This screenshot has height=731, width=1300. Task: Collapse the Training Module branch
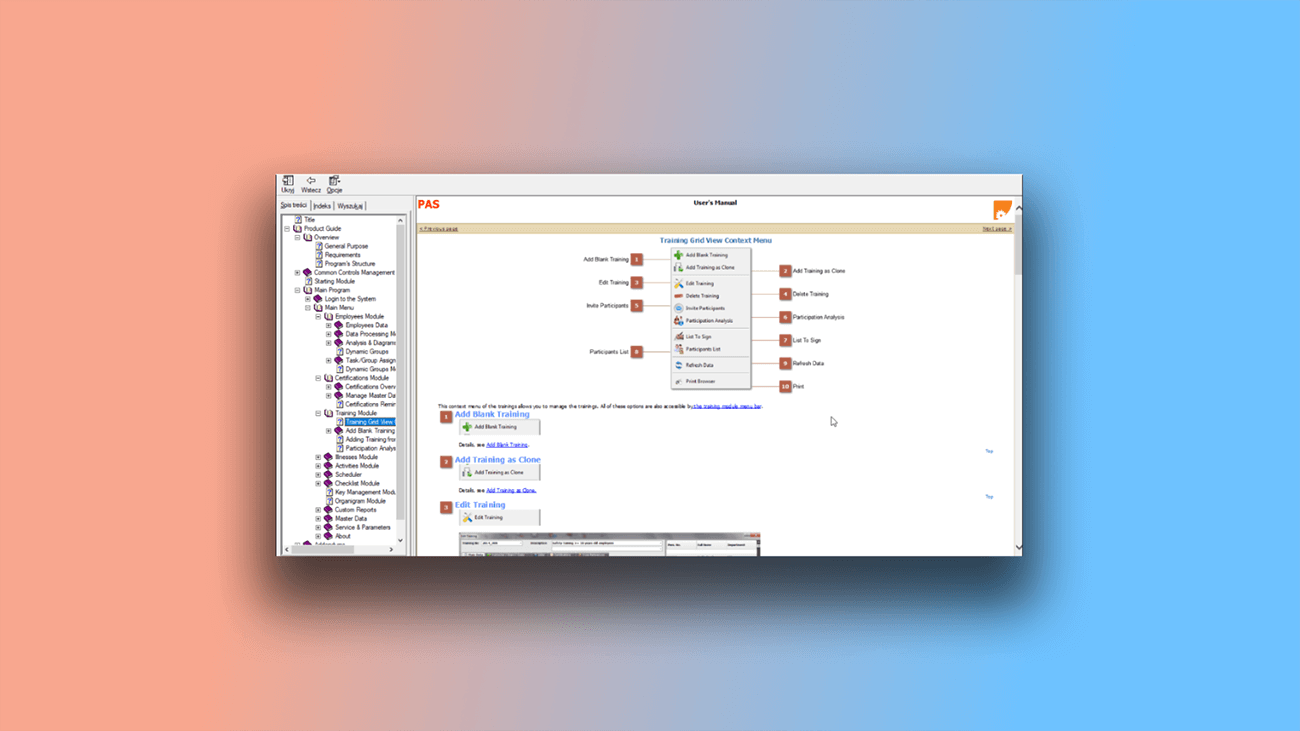318,413
